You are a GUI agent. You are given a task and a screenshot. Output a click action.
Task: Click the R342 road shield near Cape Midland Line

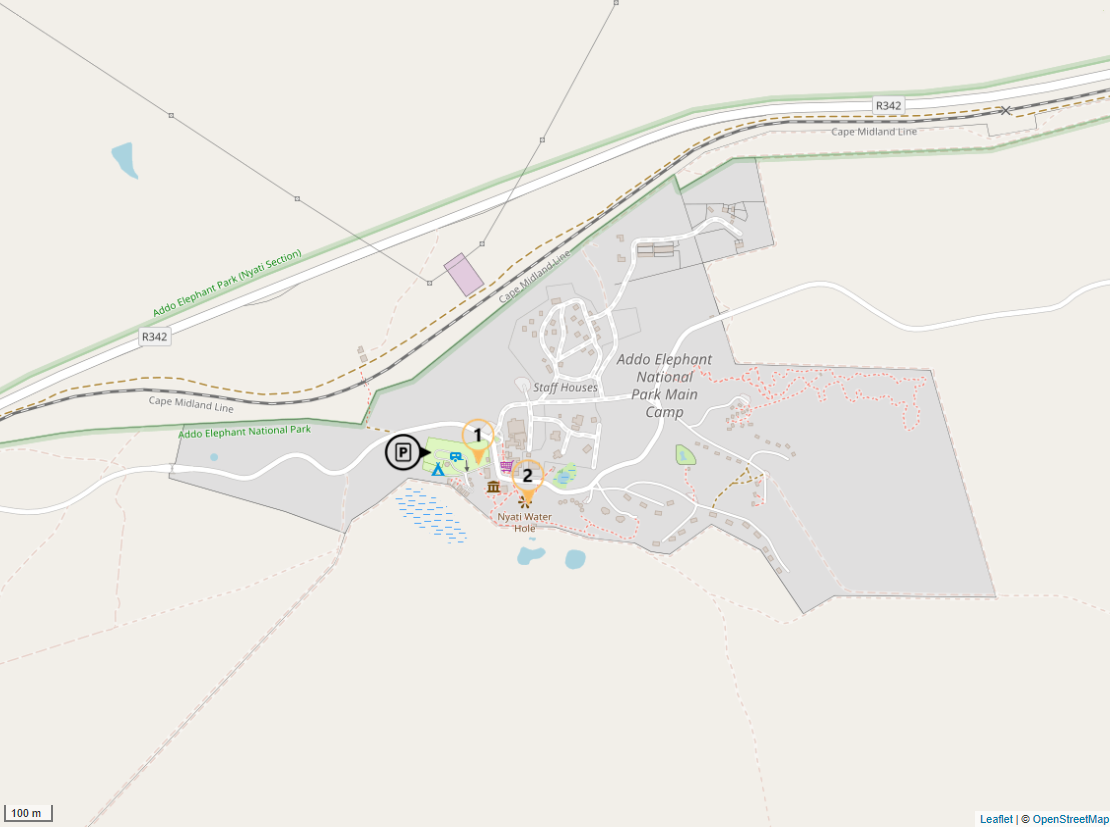(x=888, y=105)
